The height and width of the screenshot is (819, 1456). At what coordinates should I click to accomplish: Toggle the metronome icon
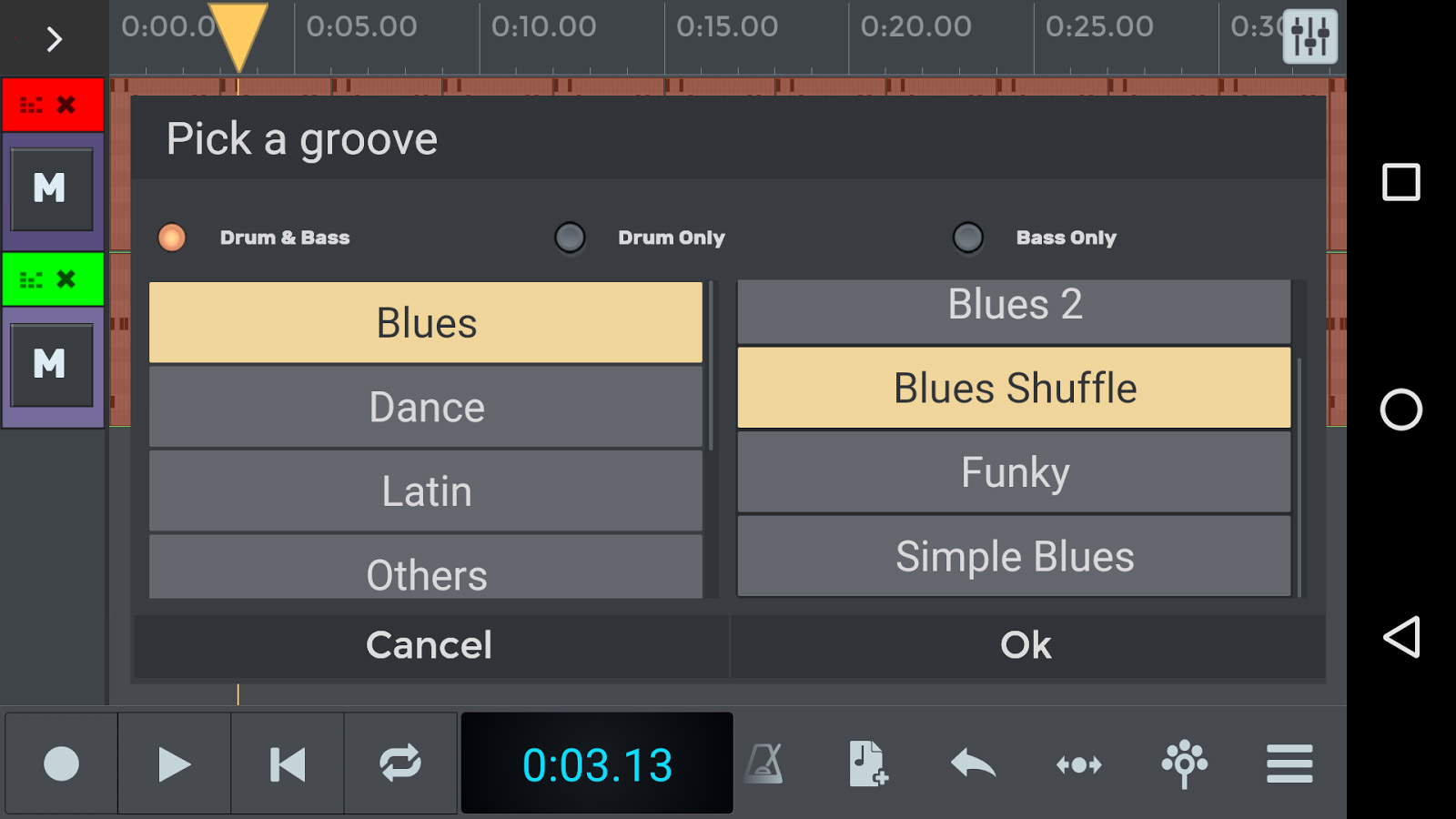[764, 763]
